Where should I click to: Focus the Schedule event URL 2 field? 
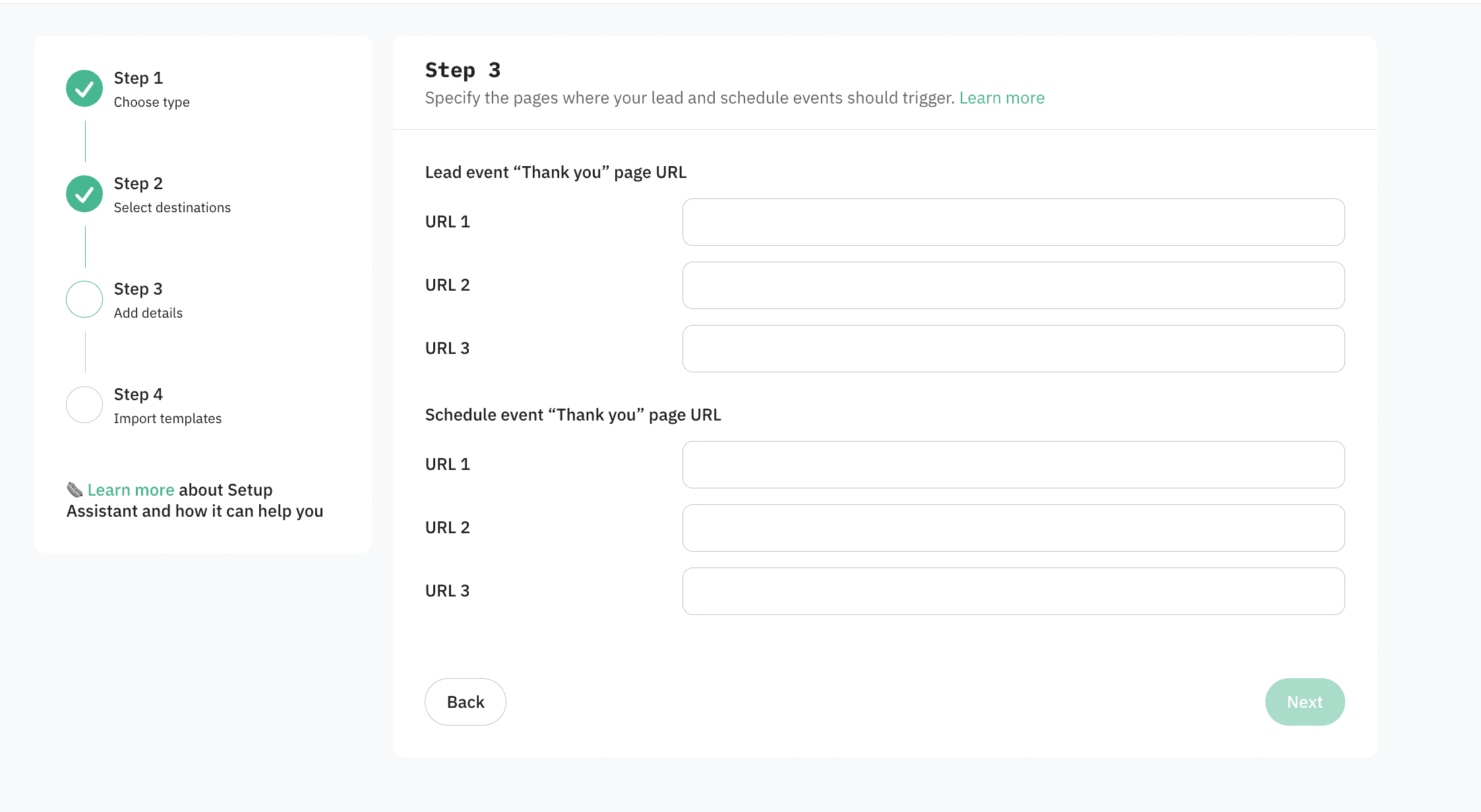[x=1013, y=528]
